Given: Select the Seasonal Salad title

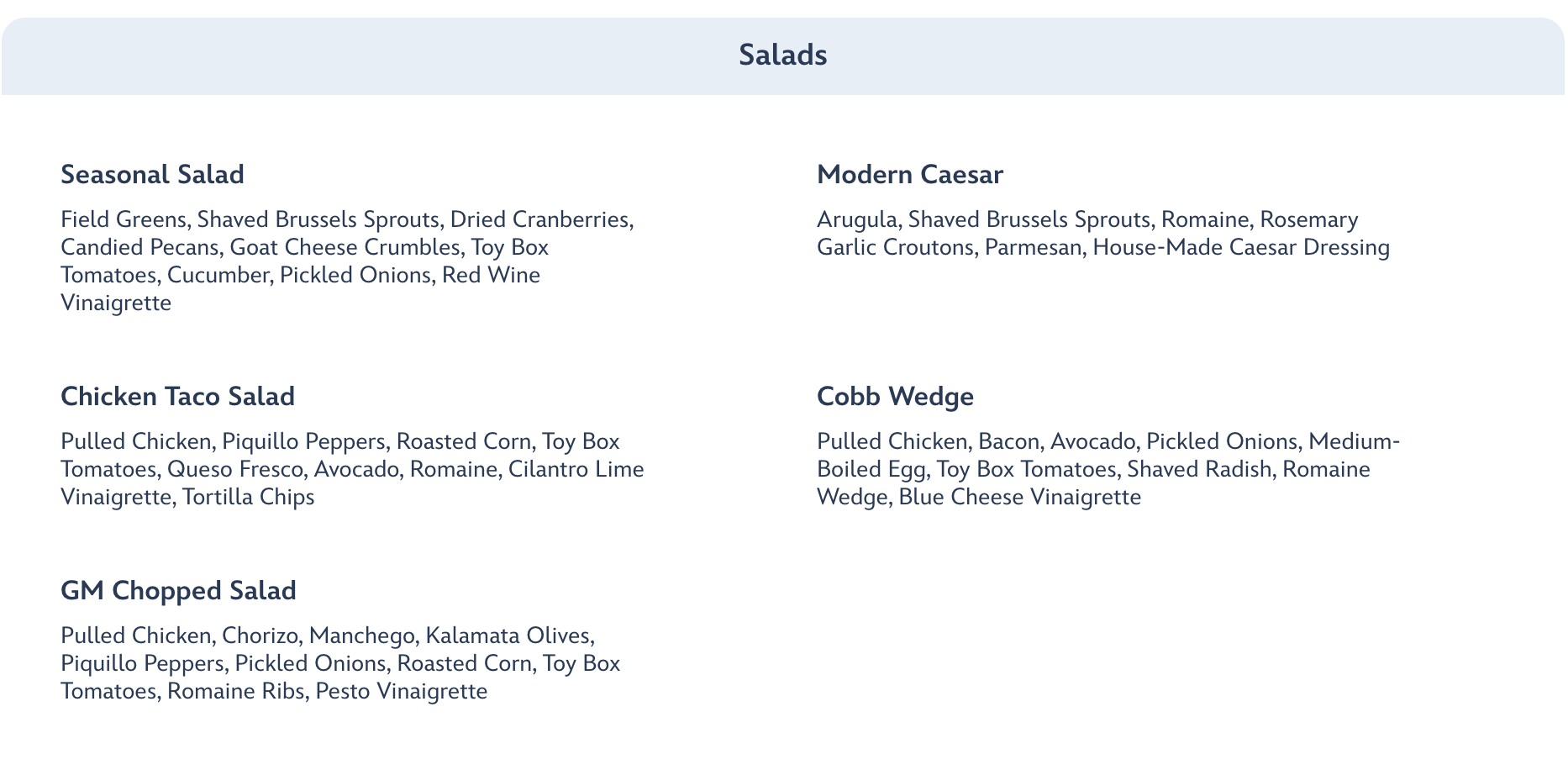Looking at the screenshot, I should coord(152,175).
